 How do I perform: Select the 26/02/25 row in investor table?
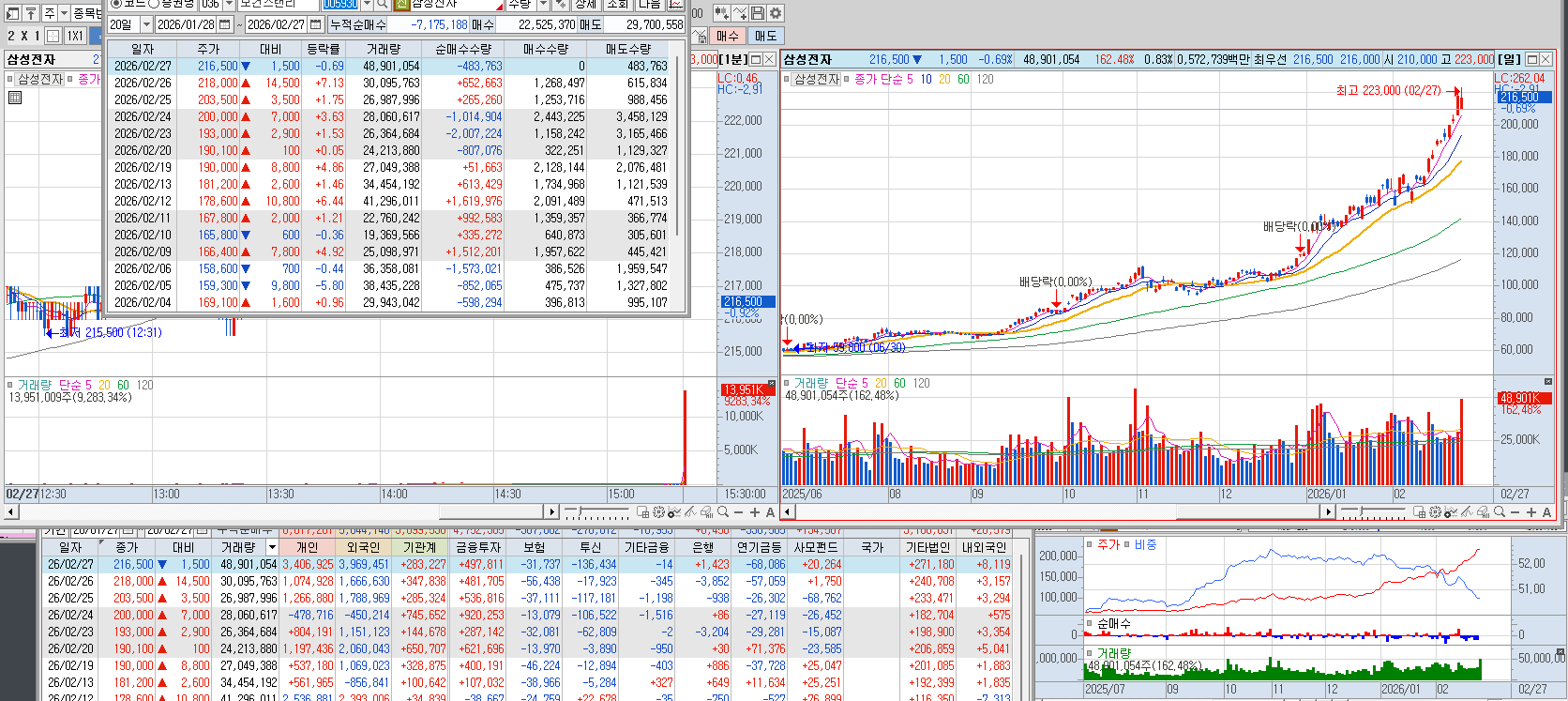527,598
